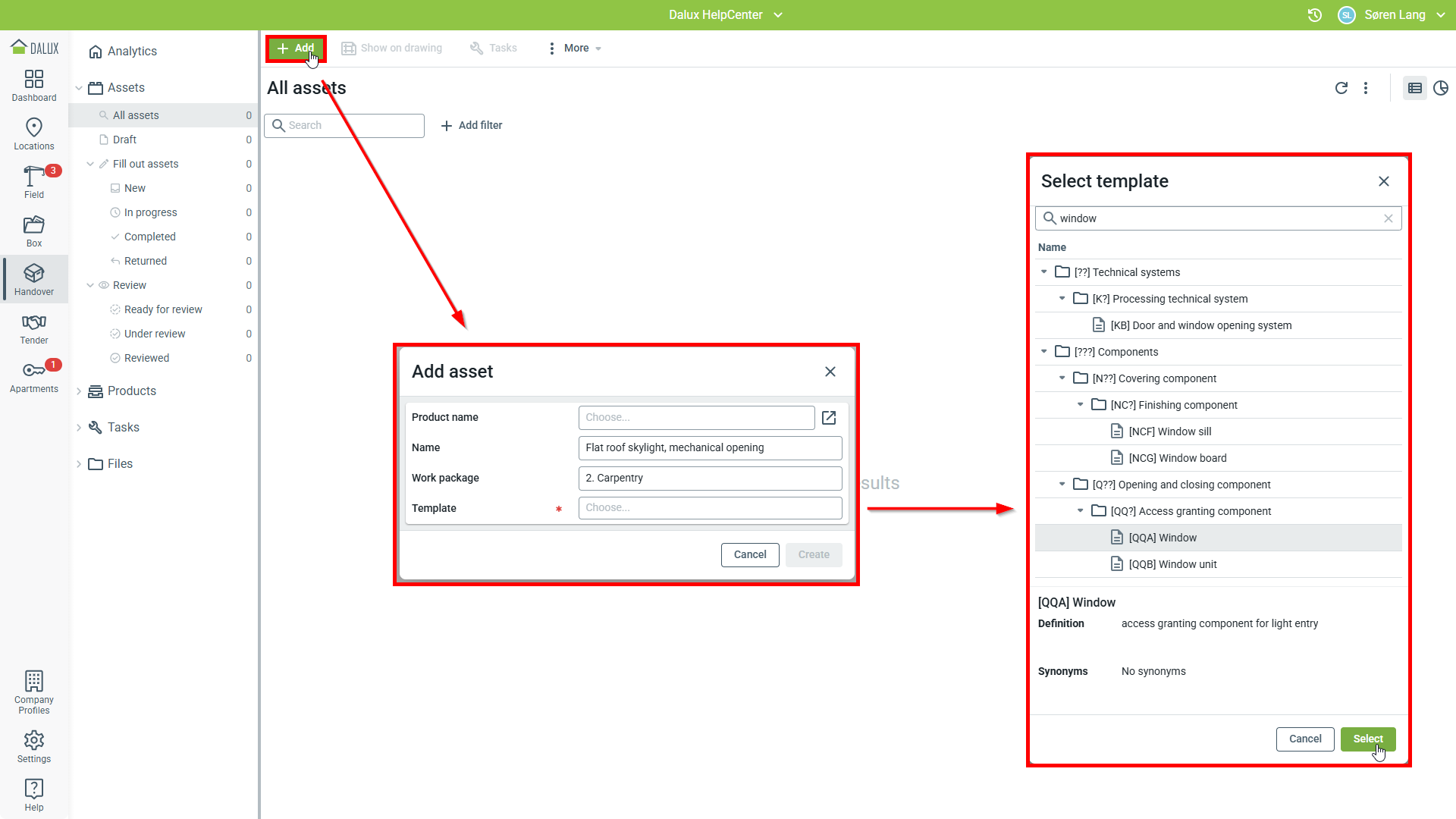The height and width of the screenshot is (819, 1456).
Task: Click Cancel in Add asset dialog
Action: coord(749,554)
